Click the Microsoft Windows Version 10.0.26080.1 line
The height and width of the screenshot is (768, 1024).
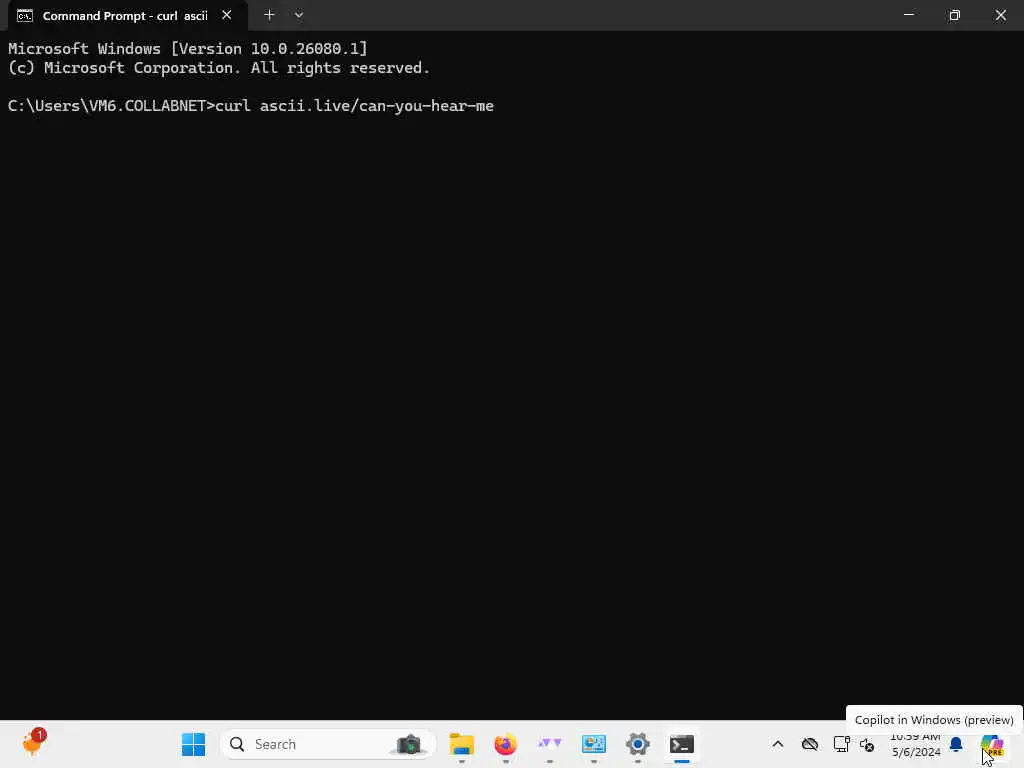pos(187,48)
